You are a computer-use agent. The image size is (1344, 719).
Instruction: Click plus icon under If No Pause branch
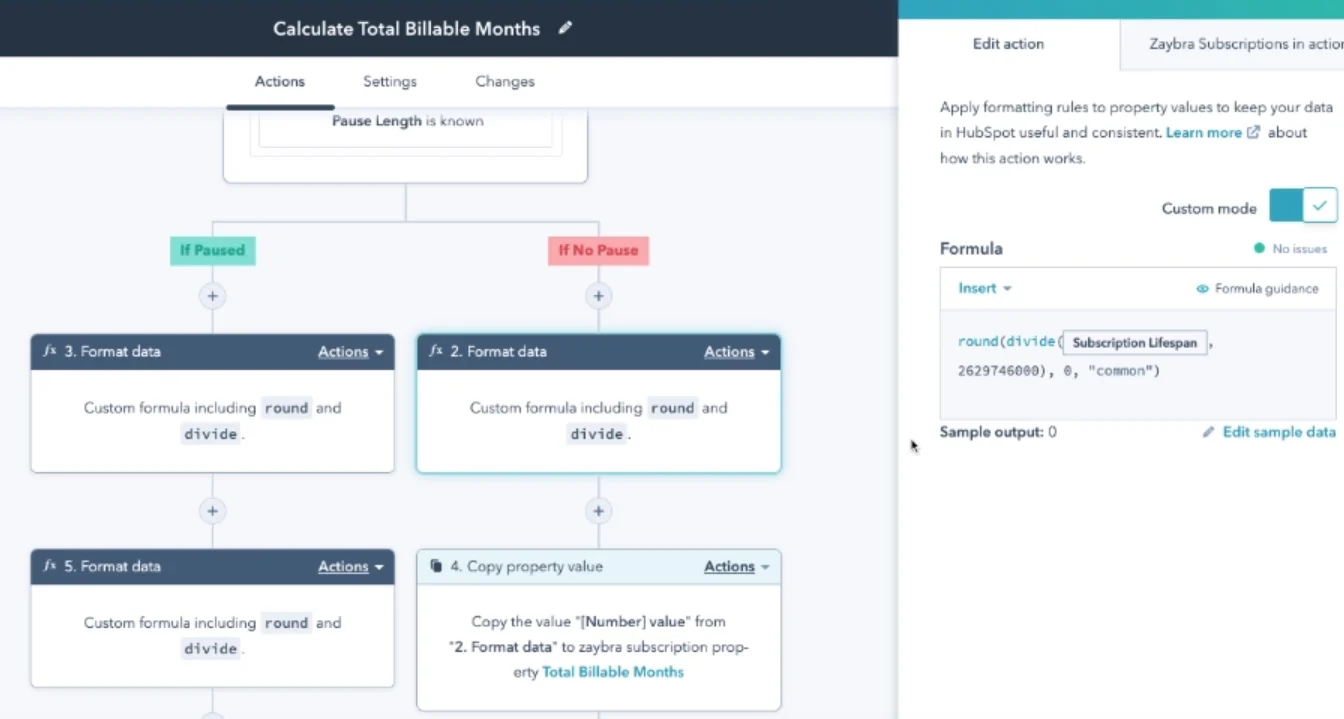click(x=598, y=296)
